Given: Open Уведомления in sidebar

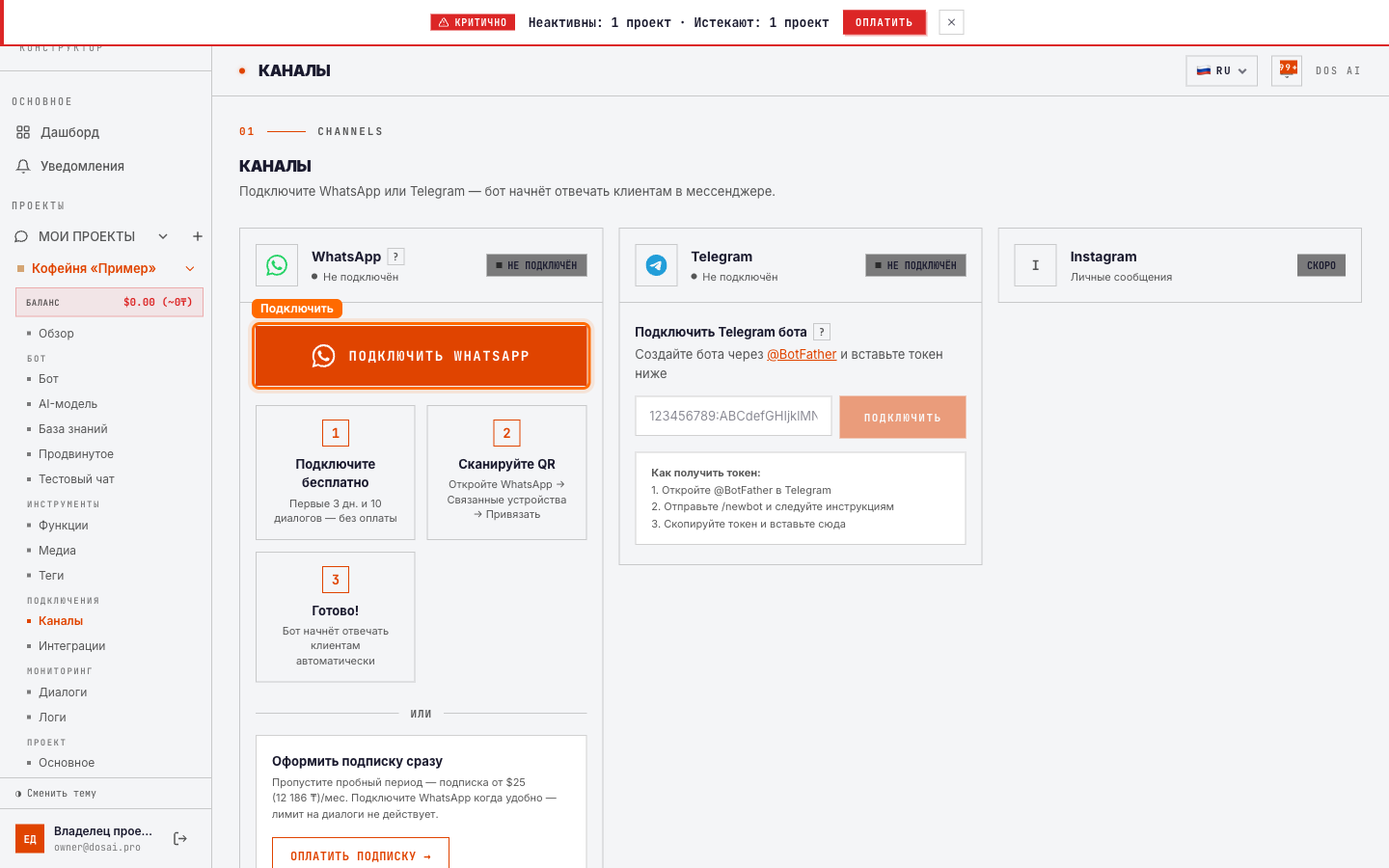Looking at the screenshot, I should coord(82,166).
